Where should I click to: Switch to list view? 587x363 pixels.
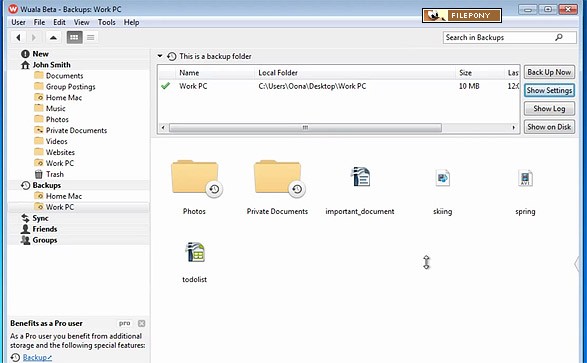tap(91, 37)
